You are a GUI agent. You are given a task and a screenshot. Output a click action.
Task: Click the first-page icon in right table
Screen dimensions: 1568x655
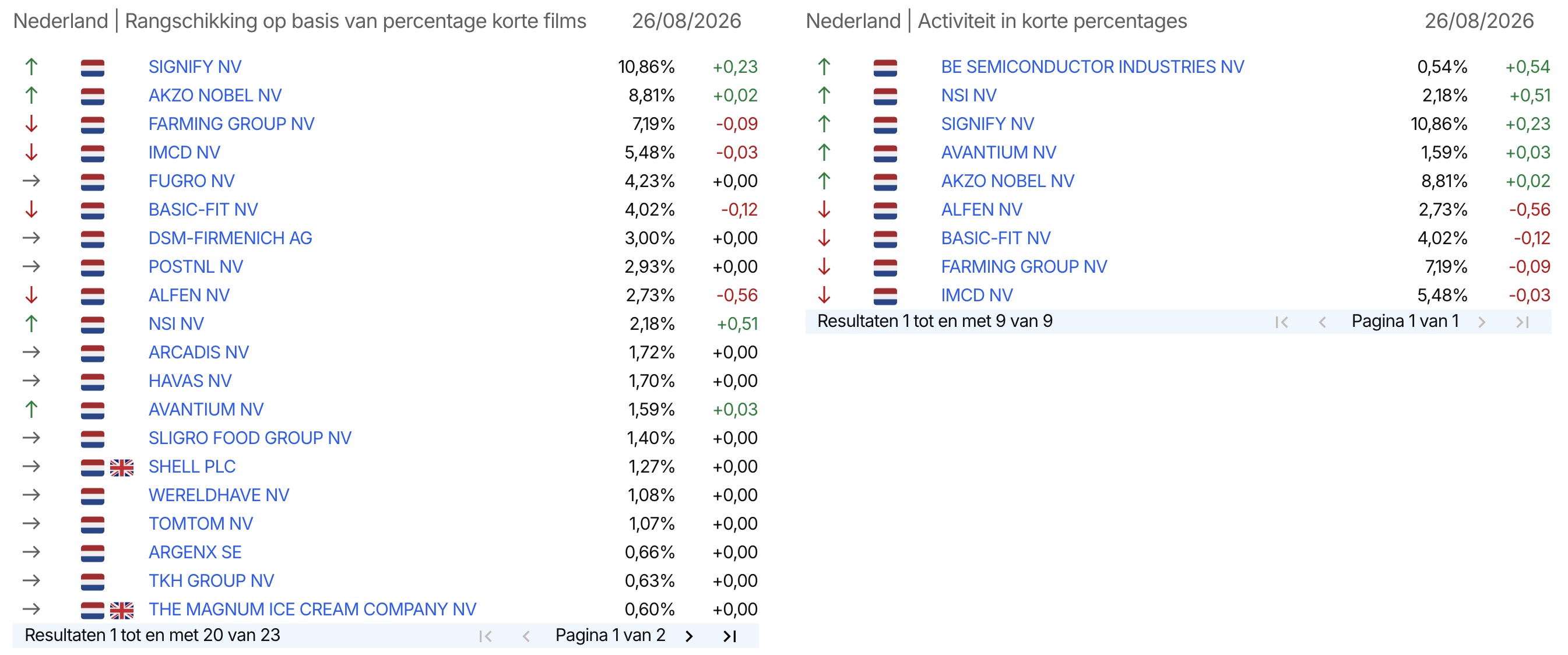(x=1281, y=322)
